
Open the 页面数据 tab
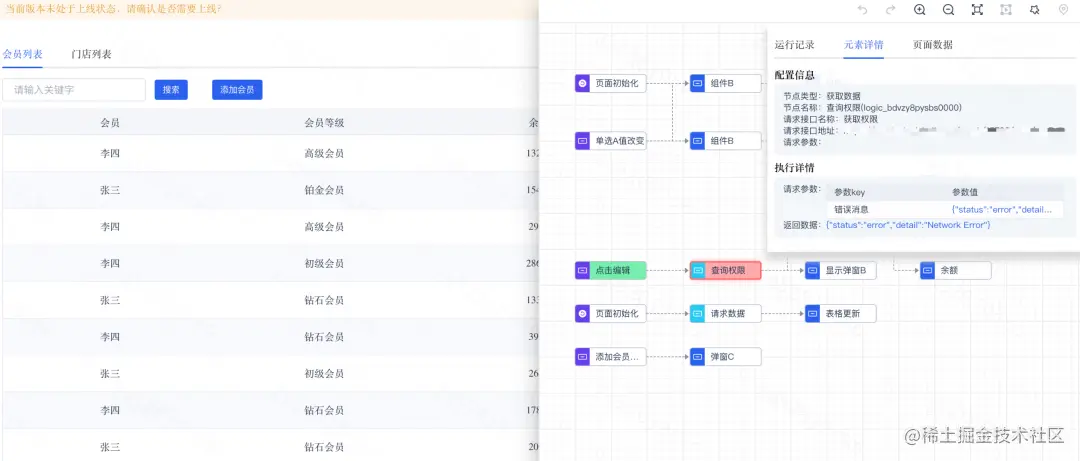click(933, 45)
